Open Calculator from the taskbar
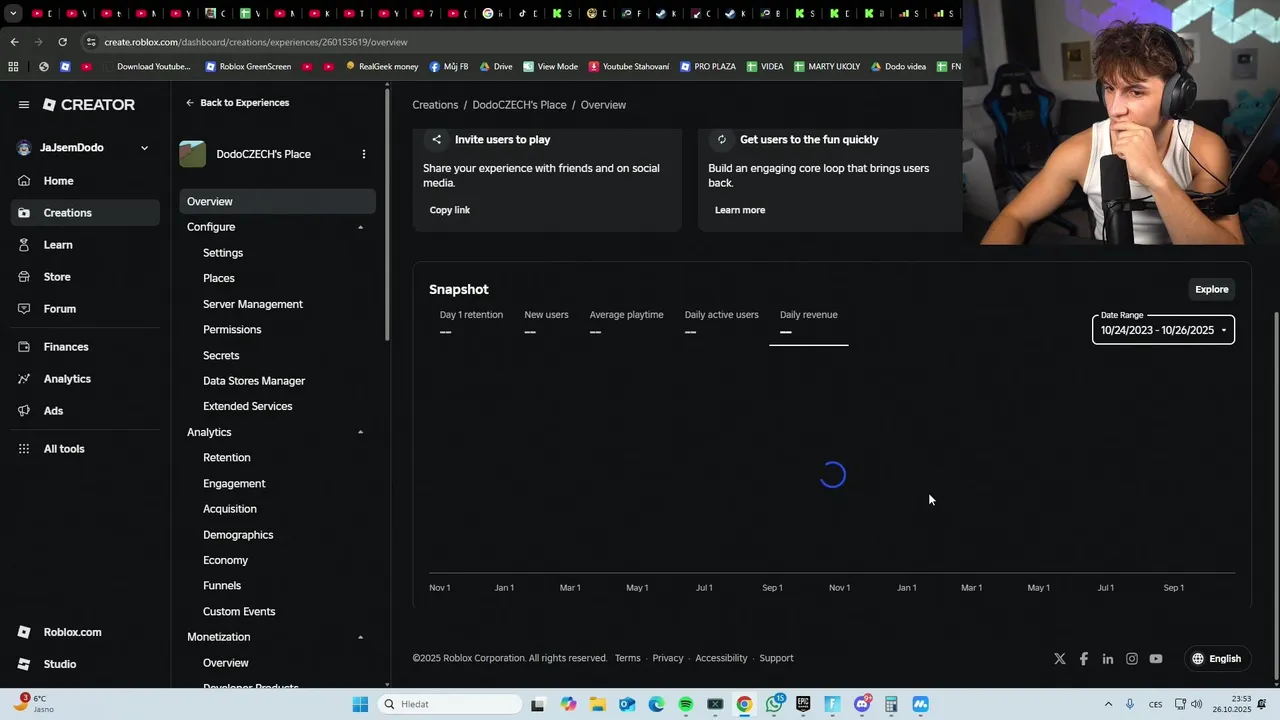The width and height of the screenshot is (1280, 720). click(891, 704)
